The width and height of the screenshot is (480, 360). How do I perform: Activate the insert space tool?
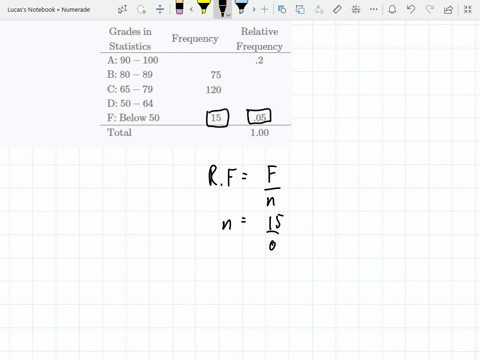click(x=160, y=9)
